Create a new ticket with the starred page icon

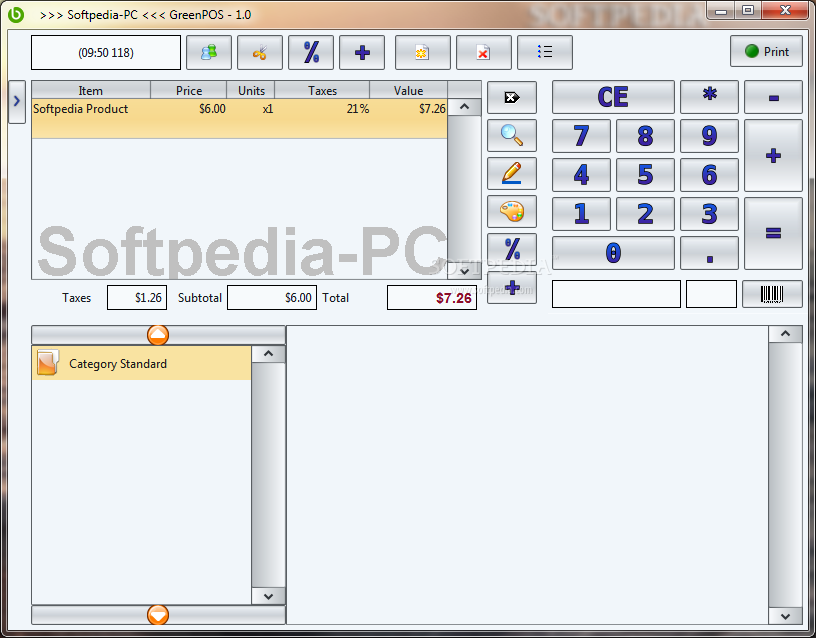[423, 52]
